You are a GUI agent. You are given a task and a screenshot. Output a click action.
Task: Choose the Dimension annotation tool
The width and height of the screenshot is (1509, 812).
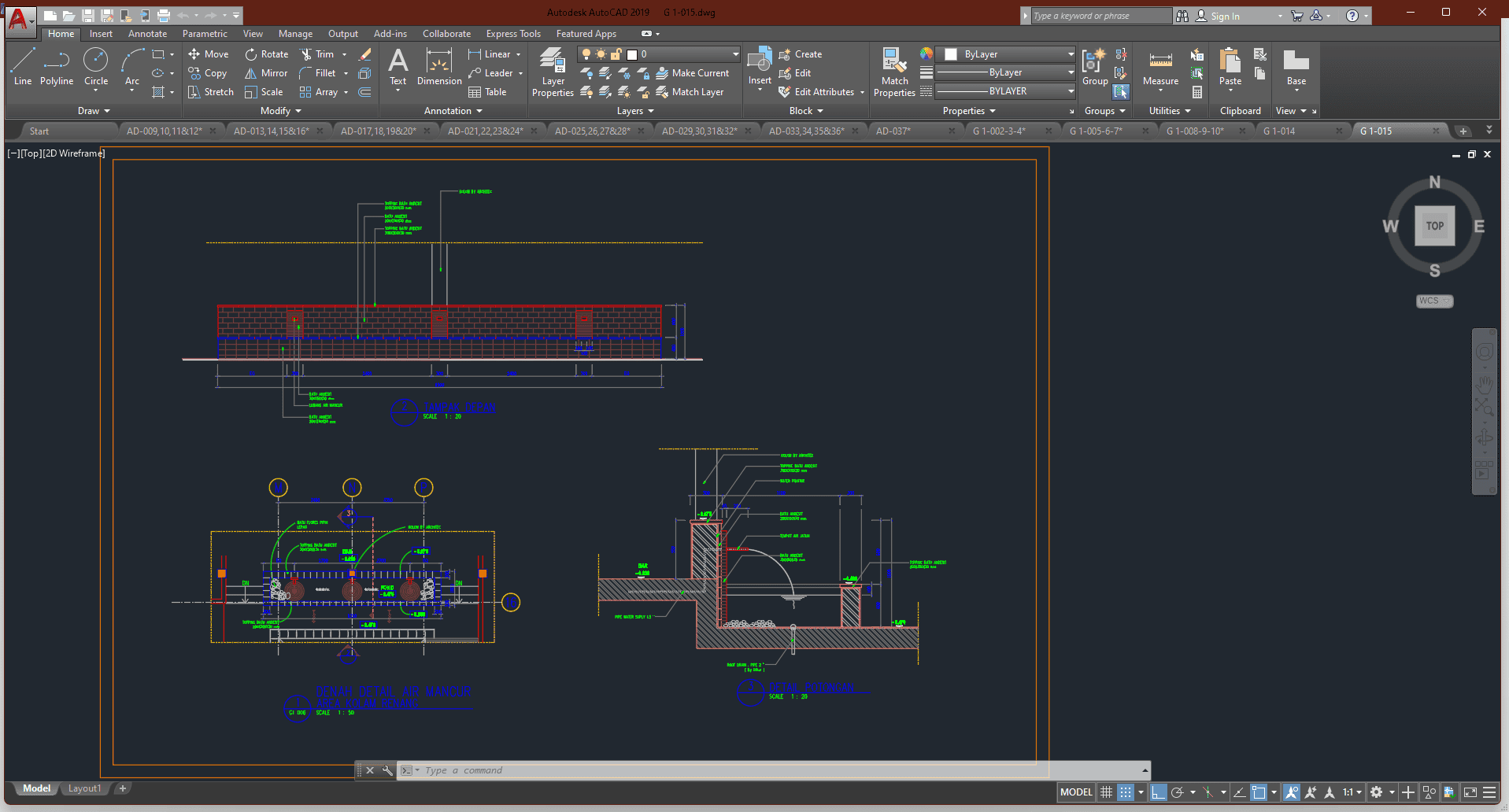click(438, 68)
